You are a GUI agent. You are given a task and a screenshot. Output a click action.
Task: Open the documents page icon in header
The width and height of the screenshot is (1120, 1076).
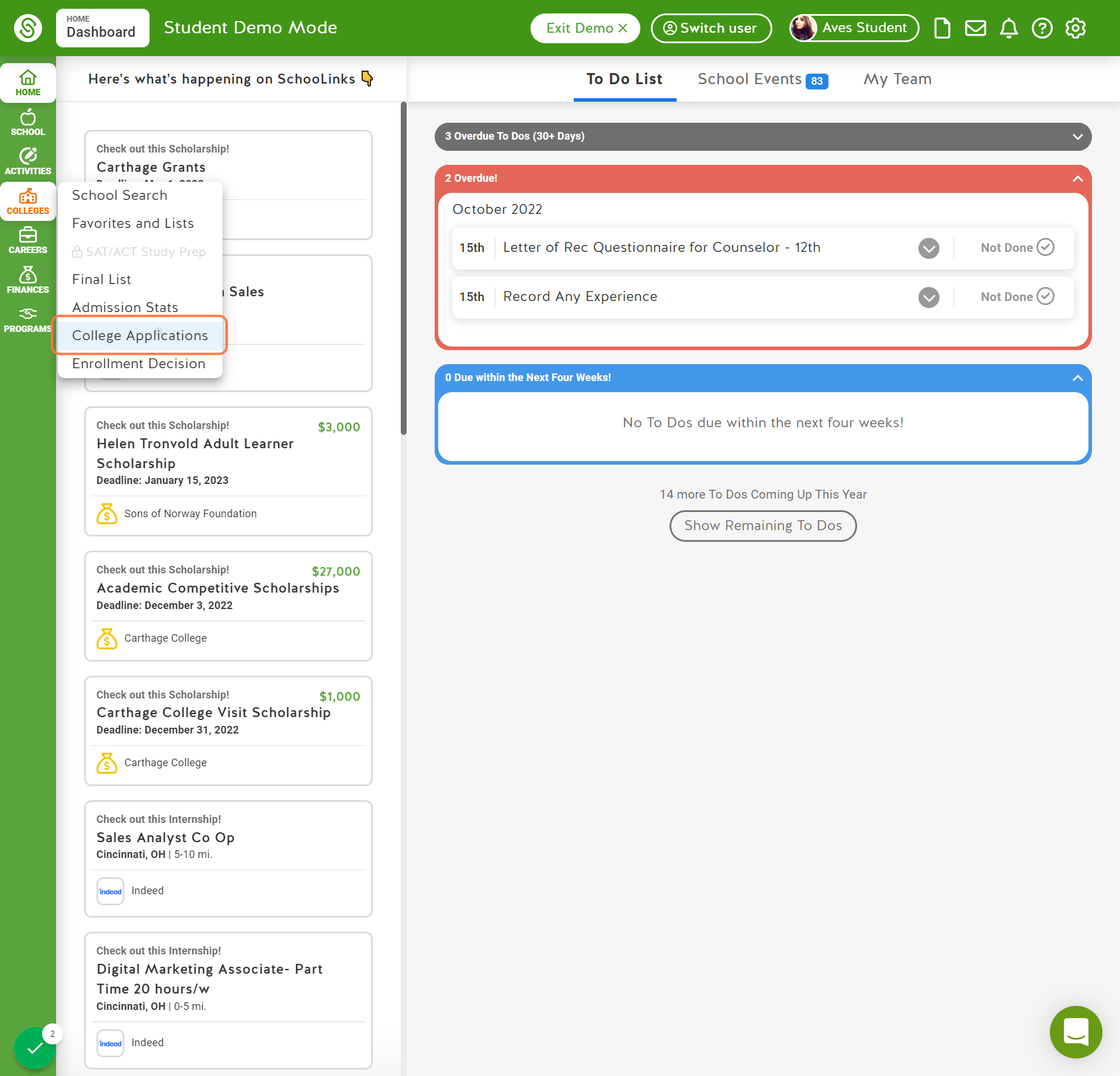click(942, 28)
